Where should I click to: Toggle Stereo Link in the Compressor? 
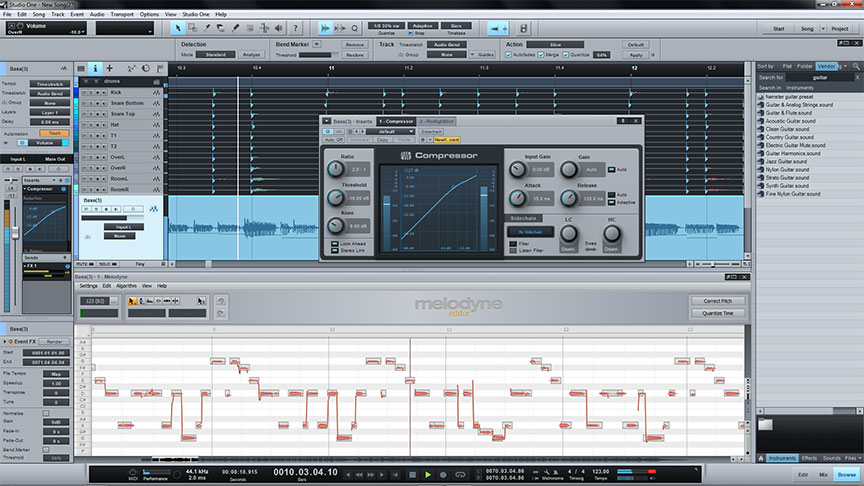click(x=335, y=250)
